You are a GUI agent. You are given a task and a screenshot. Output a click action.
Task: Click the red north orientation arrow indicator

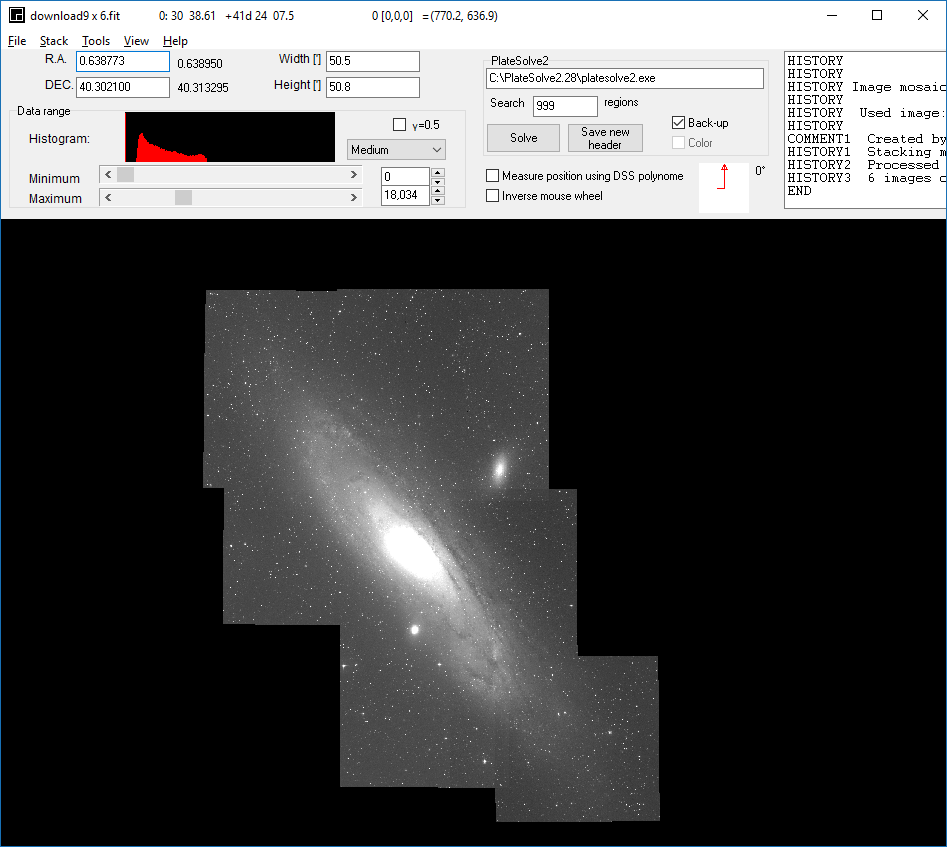point(723,181)
